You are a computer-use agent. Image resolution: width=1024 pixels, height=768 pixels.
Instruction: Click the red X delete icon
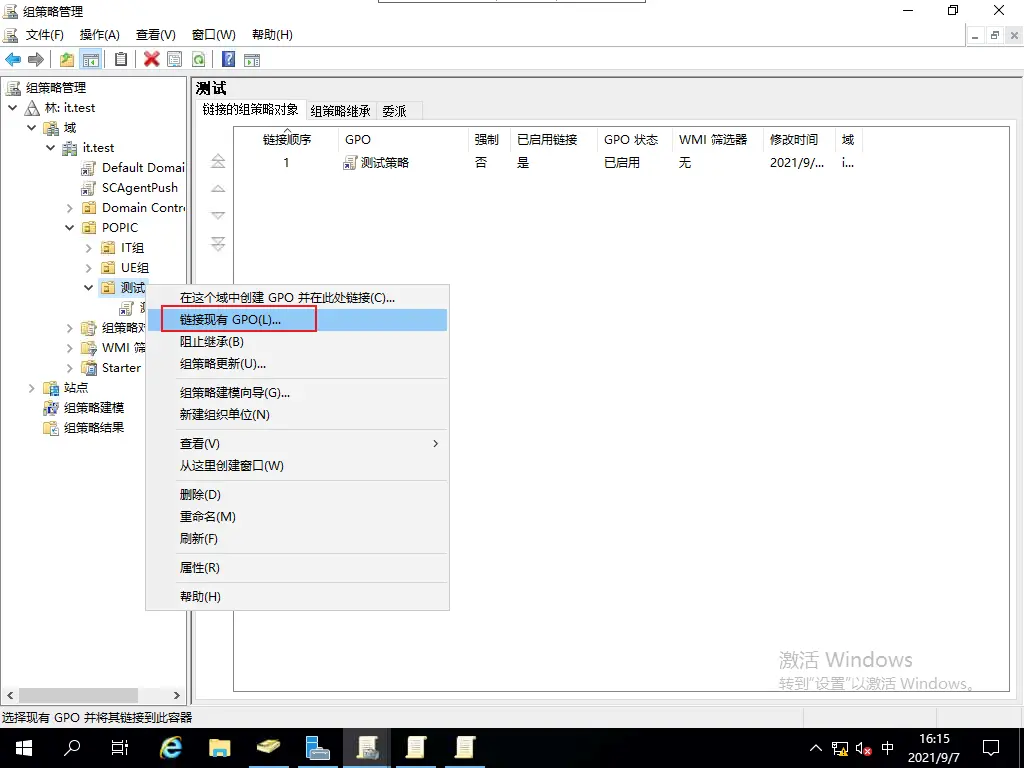point(150,59)
